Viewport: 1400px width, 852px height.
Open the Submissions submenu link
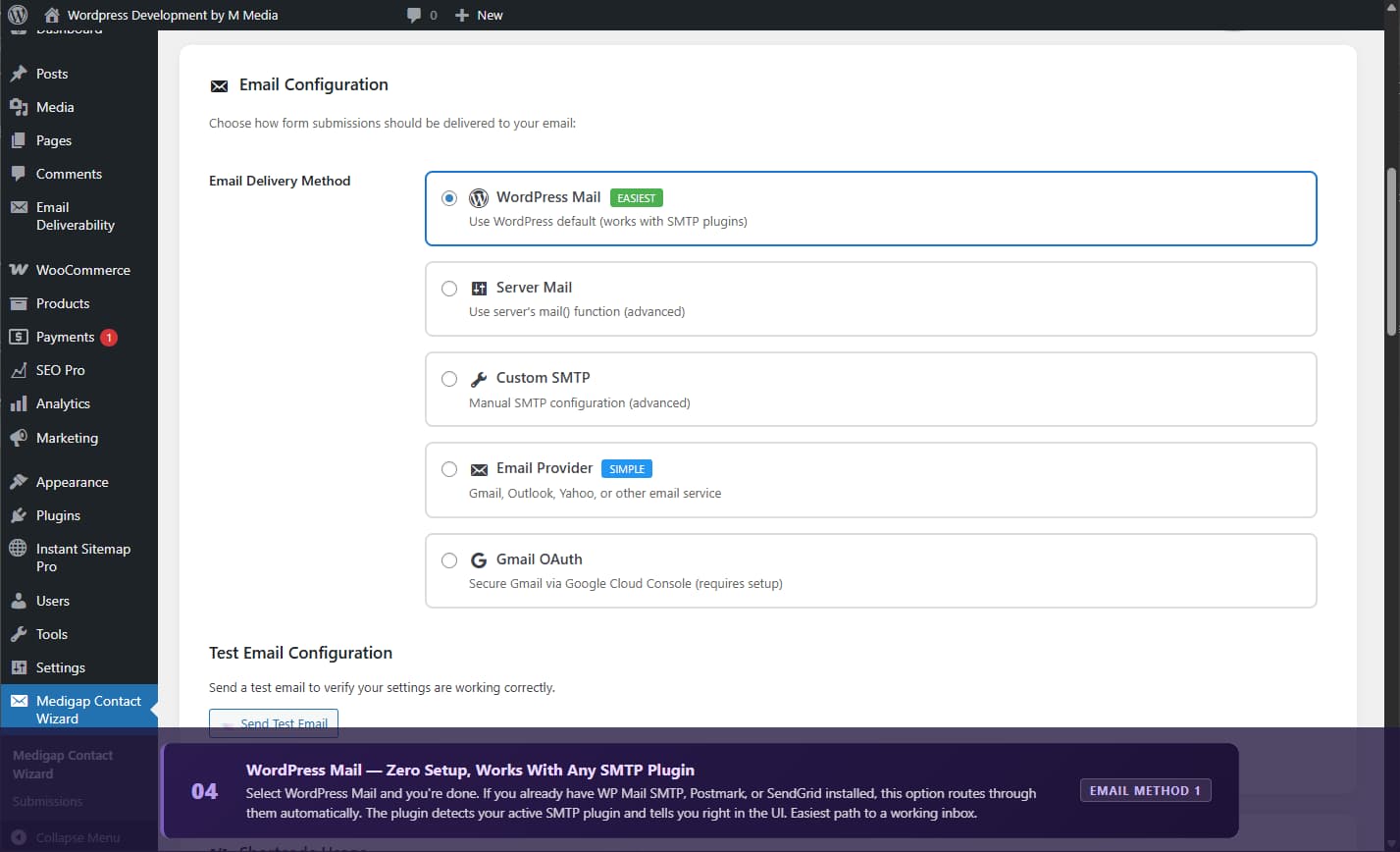click(x=48, y=801)
